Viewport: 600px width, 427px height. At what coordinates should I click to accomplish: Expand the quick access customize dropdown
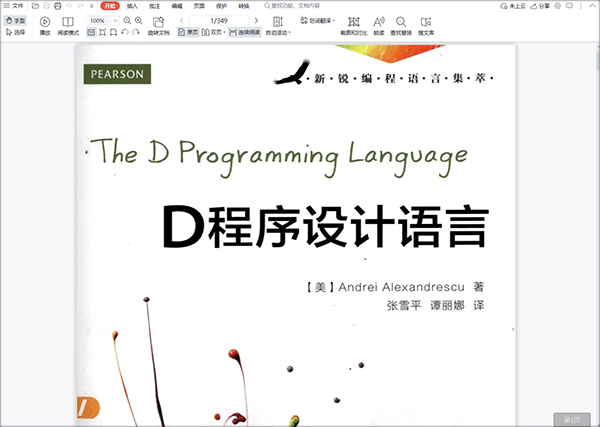coord(91,6)
